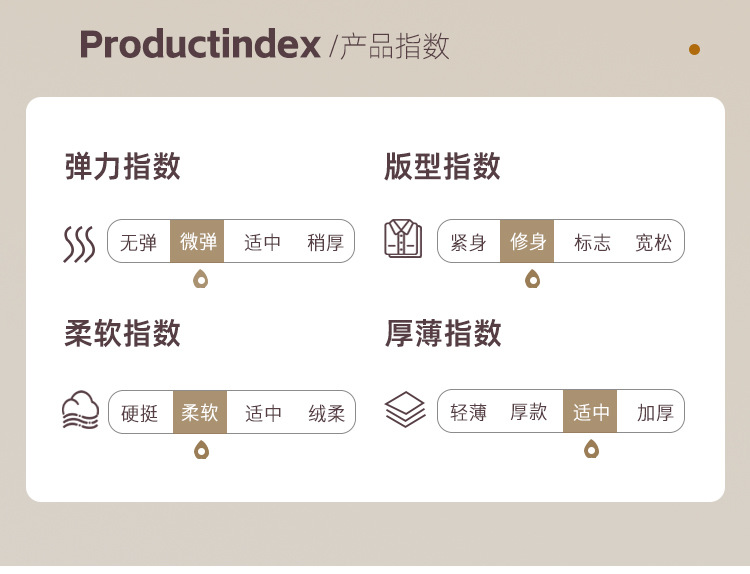Select 宽松 in the fit index
750x574 pixels.
pyautogui.click(x=654, y=242)
